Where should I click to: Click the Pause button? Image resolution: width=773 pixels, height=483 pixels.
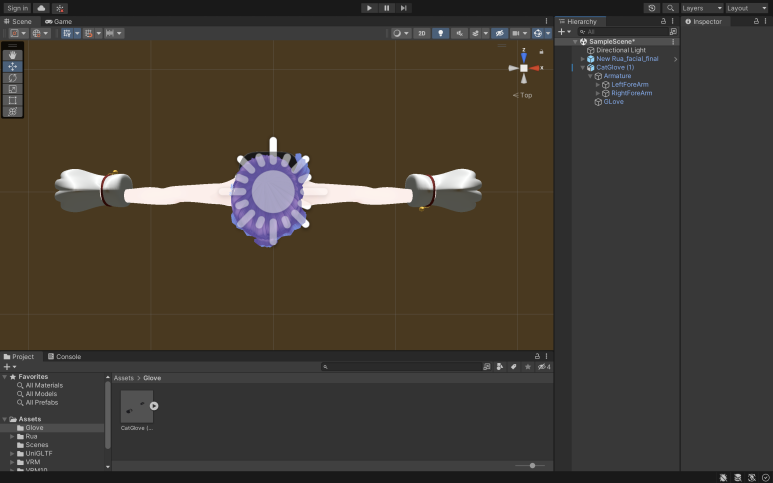tap(386, 8)
